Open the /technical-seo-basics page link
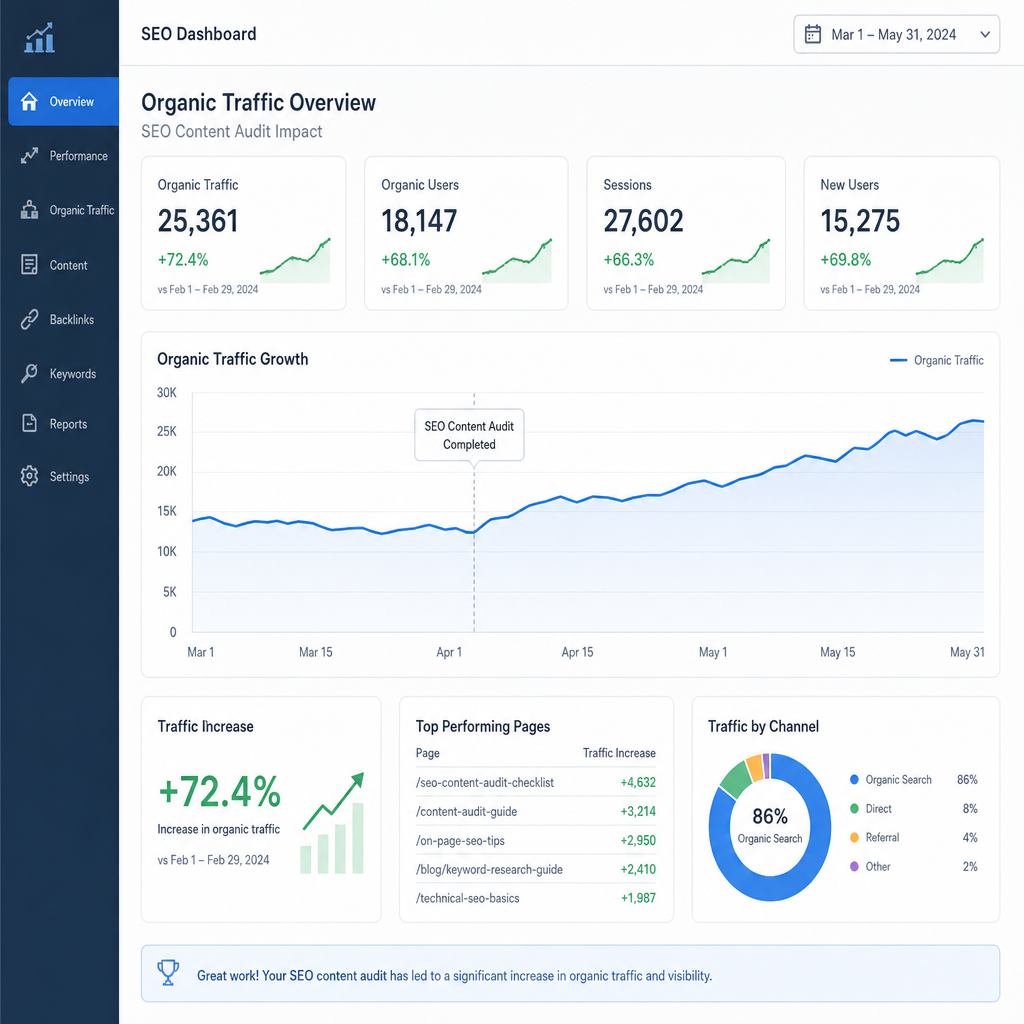The height and width of the screenshot is (1024, 1024). (x=468, y=898)
